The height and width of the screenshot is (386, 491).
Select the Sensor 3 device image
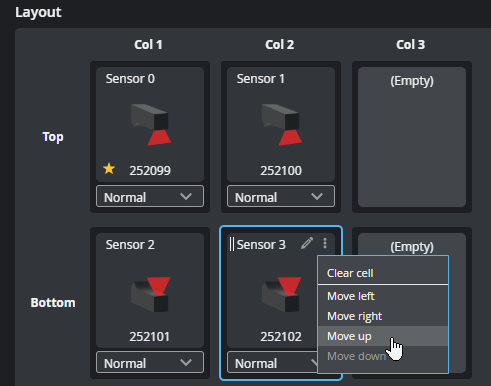(x=281, y=294)
